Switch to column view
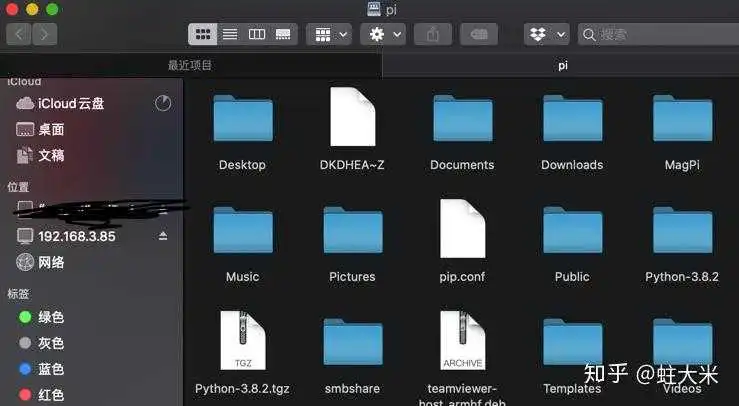 tap(257, 34)
